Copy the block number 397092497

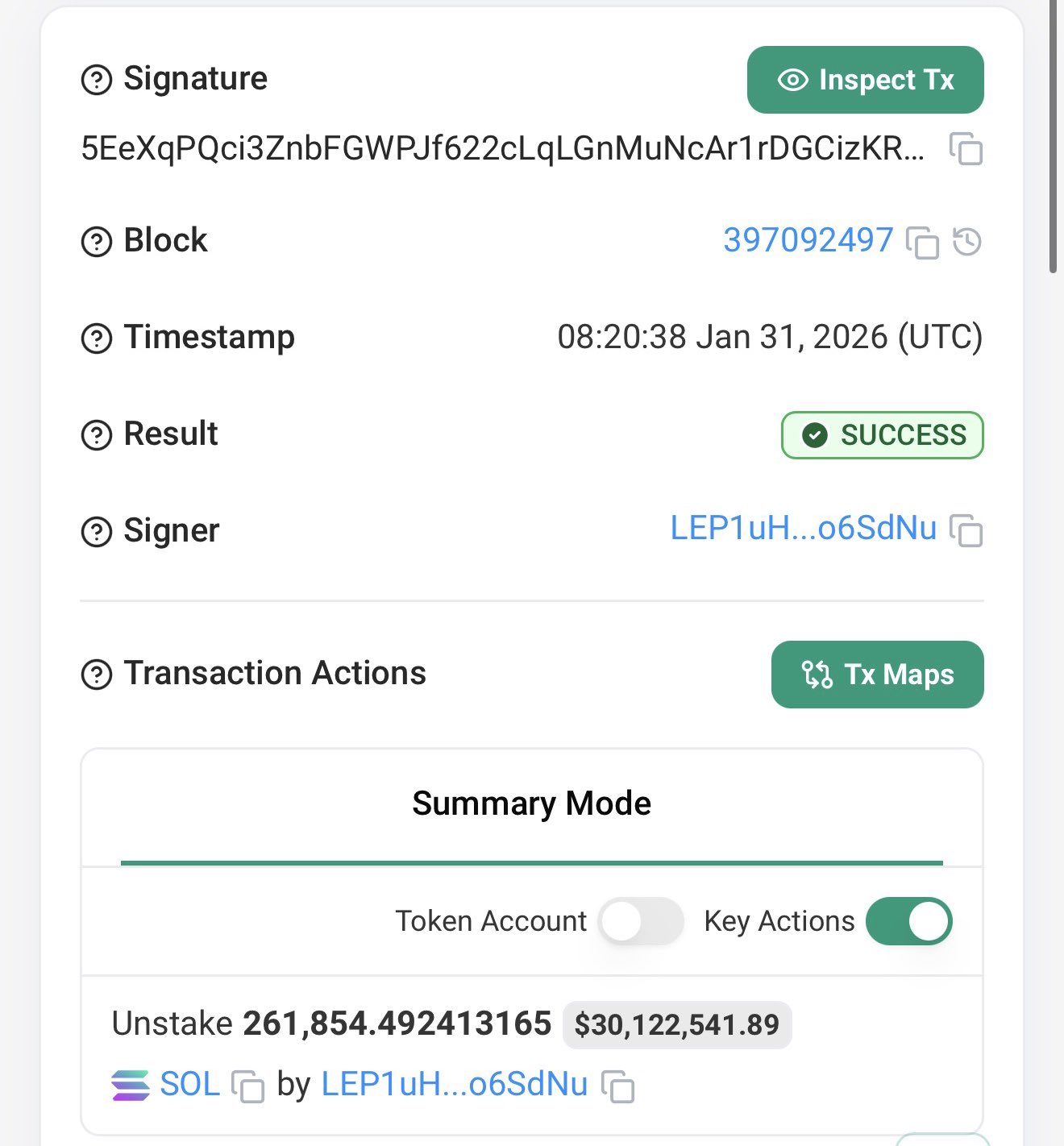click(923, 242)
